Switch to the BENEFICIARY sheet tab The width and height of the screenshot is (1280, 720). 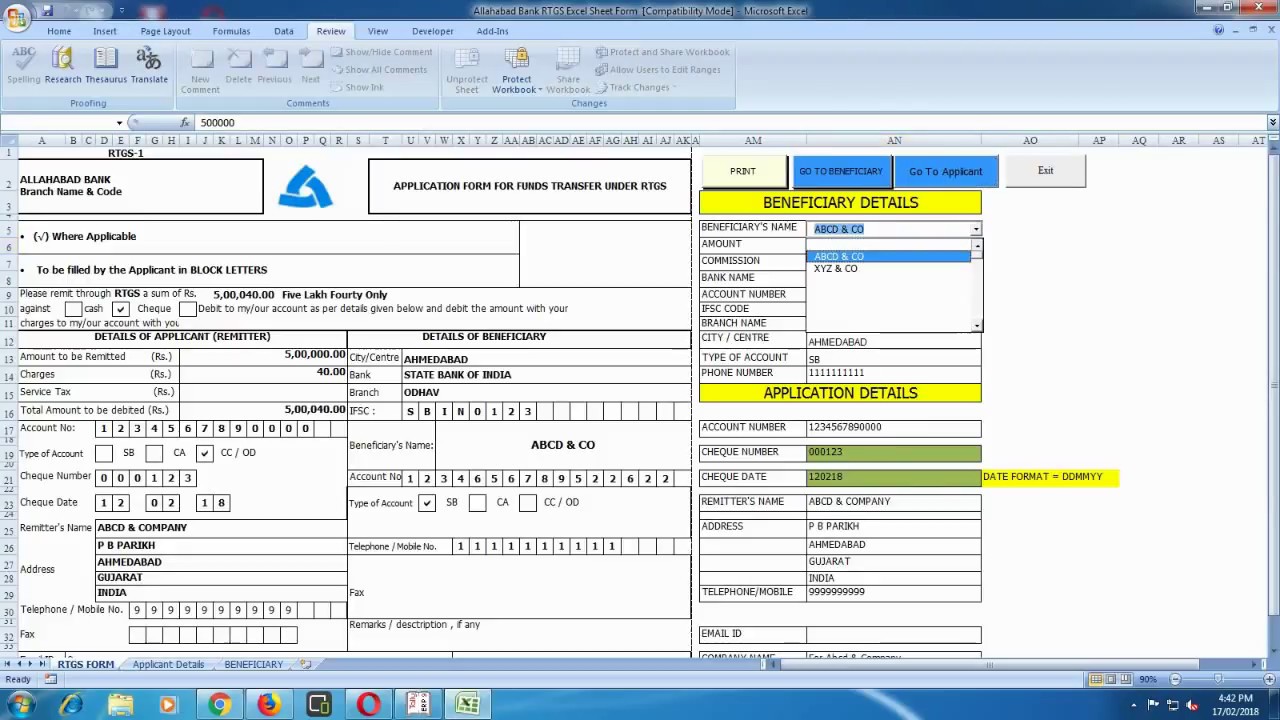pos(253,664)
